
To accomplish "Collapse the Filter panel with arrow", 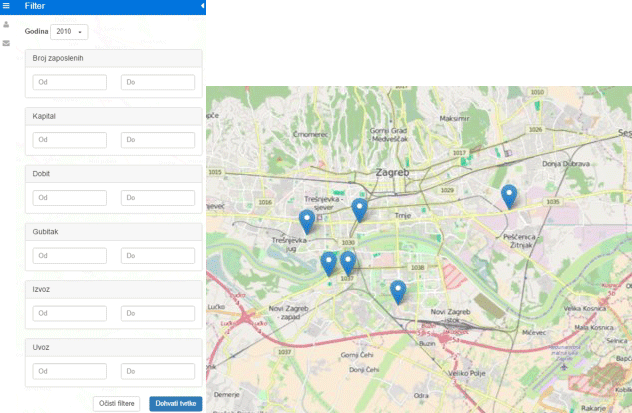I will pos(202,6).
